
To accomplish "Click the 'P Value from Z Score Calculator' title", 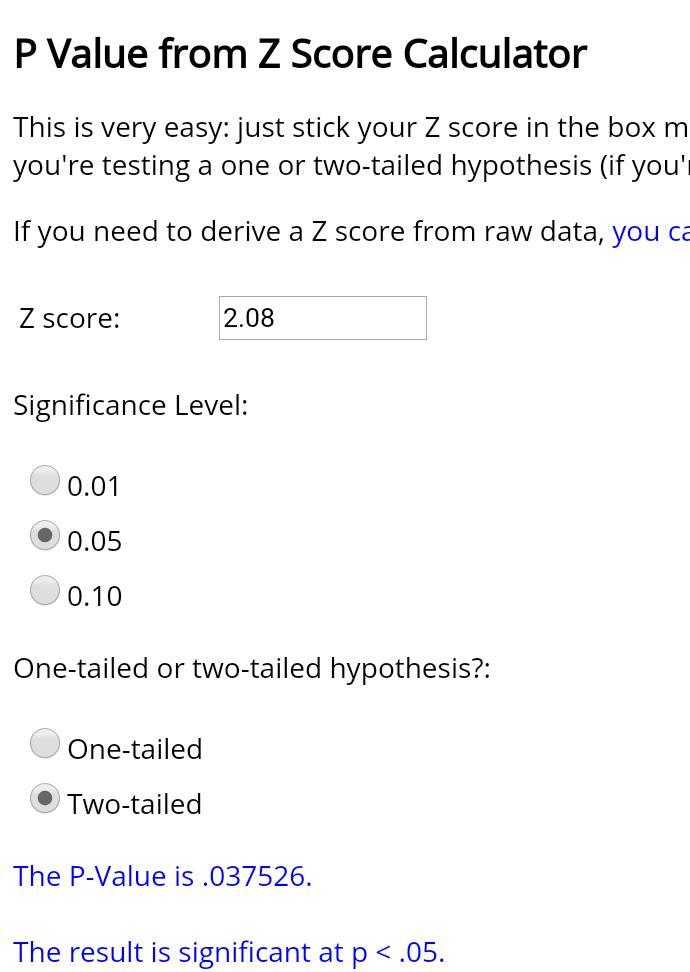I will click(300, 54).
